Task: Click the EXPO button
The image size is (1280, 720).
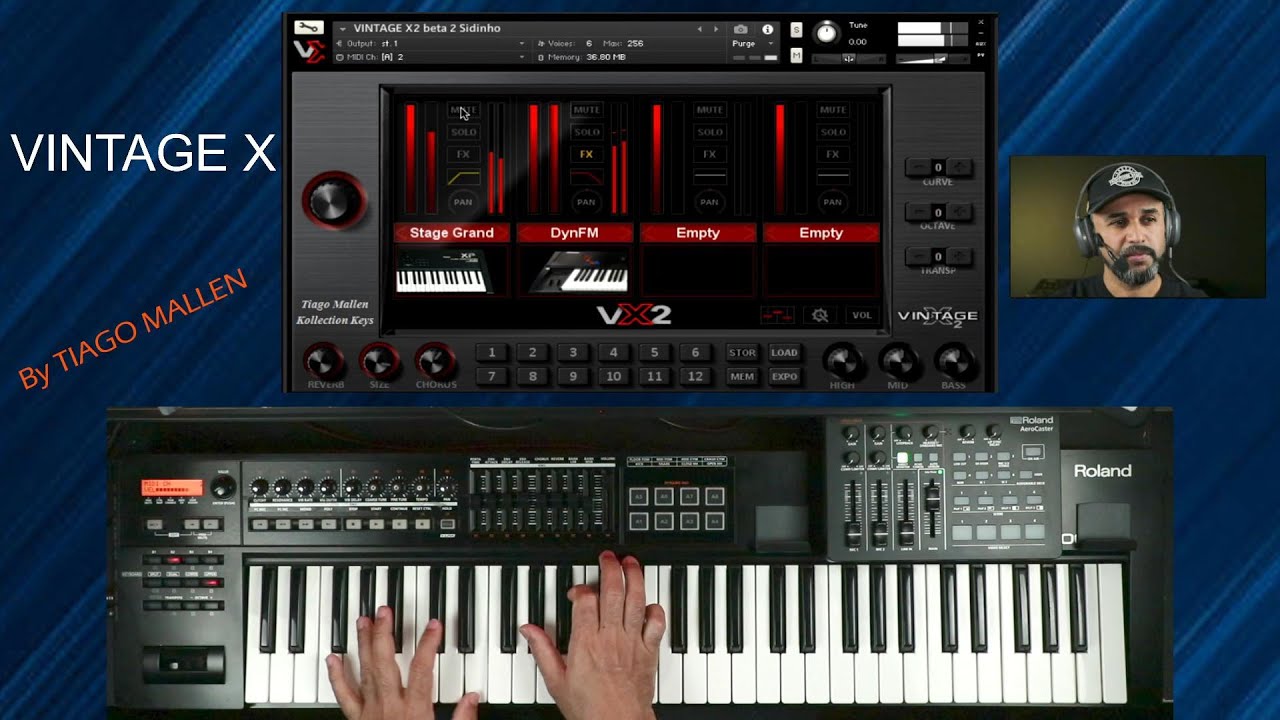Action: point(784,376)
